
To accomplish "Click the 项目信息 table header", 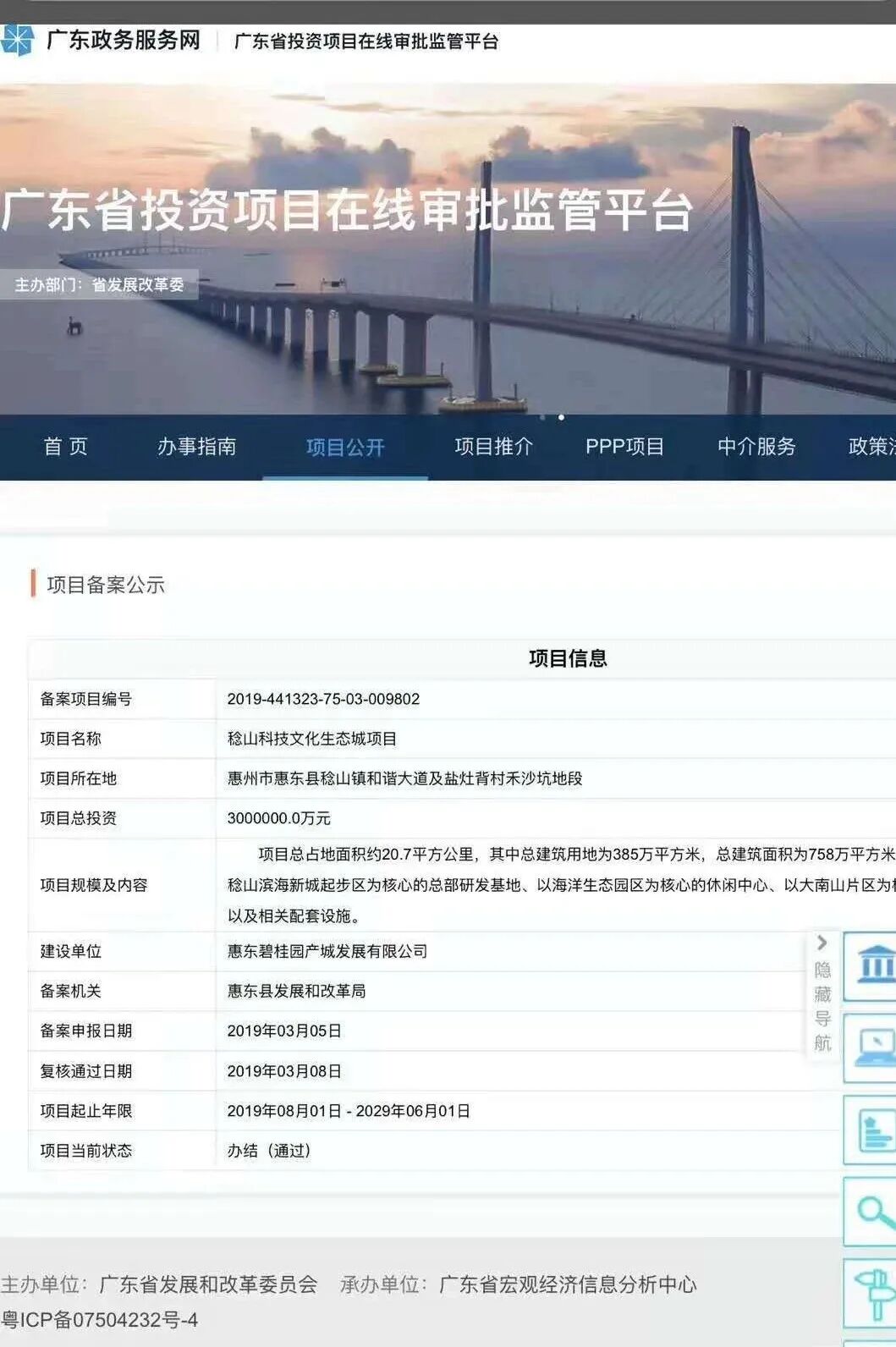I will [568, 658].
